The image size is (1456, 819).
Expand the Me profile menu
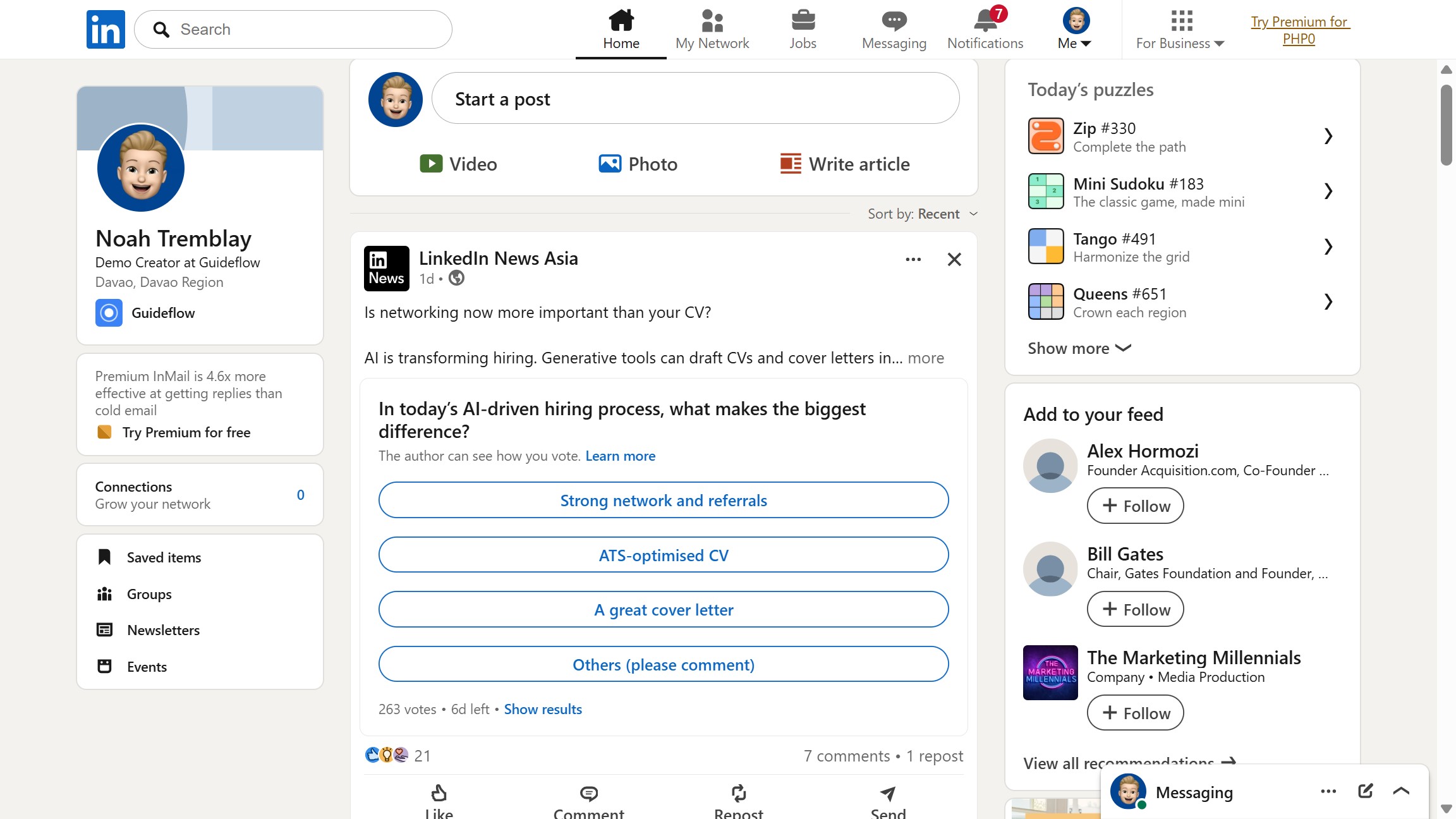(1075, 29)
